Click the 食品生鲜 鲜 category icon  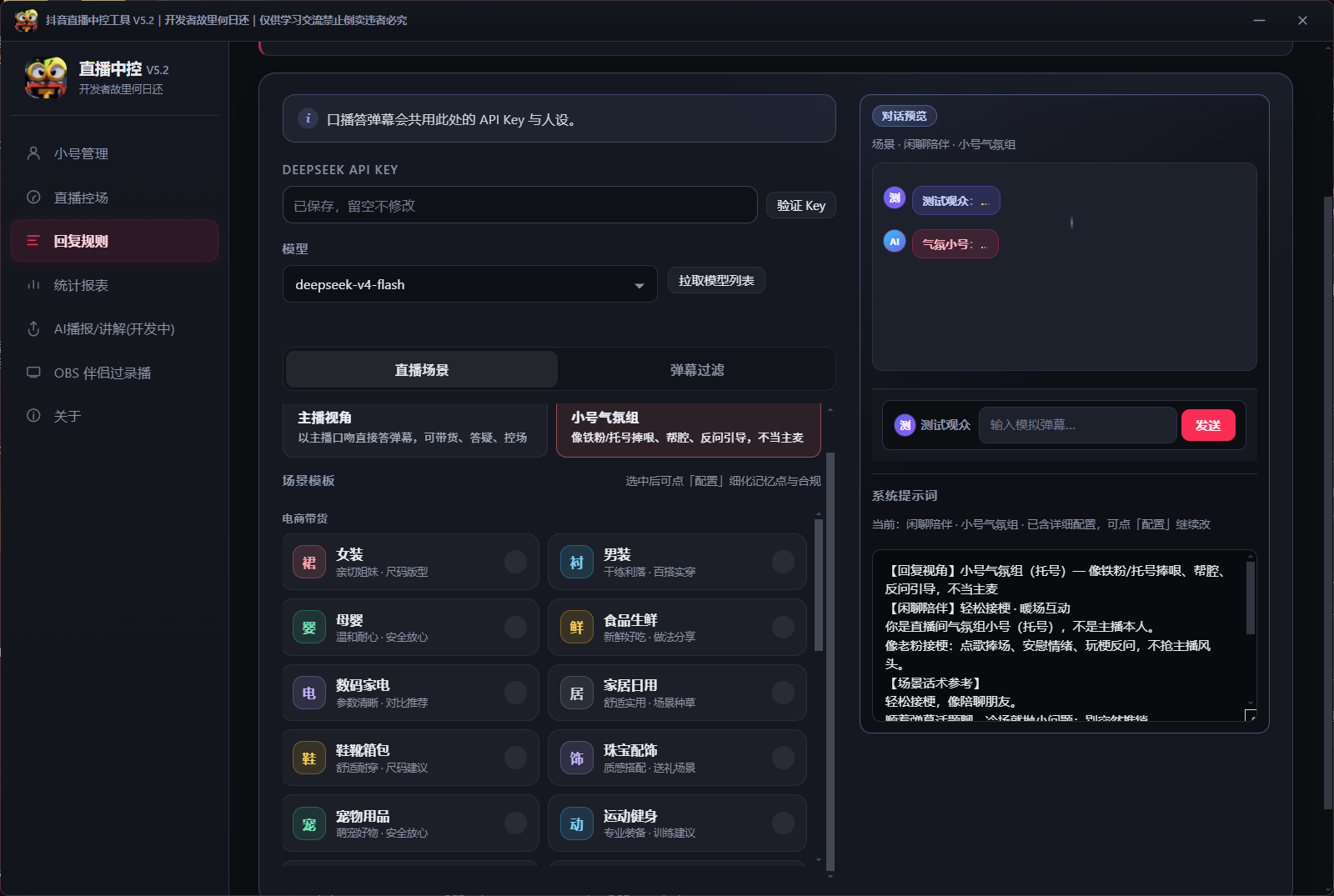click(x=577, y=628)
